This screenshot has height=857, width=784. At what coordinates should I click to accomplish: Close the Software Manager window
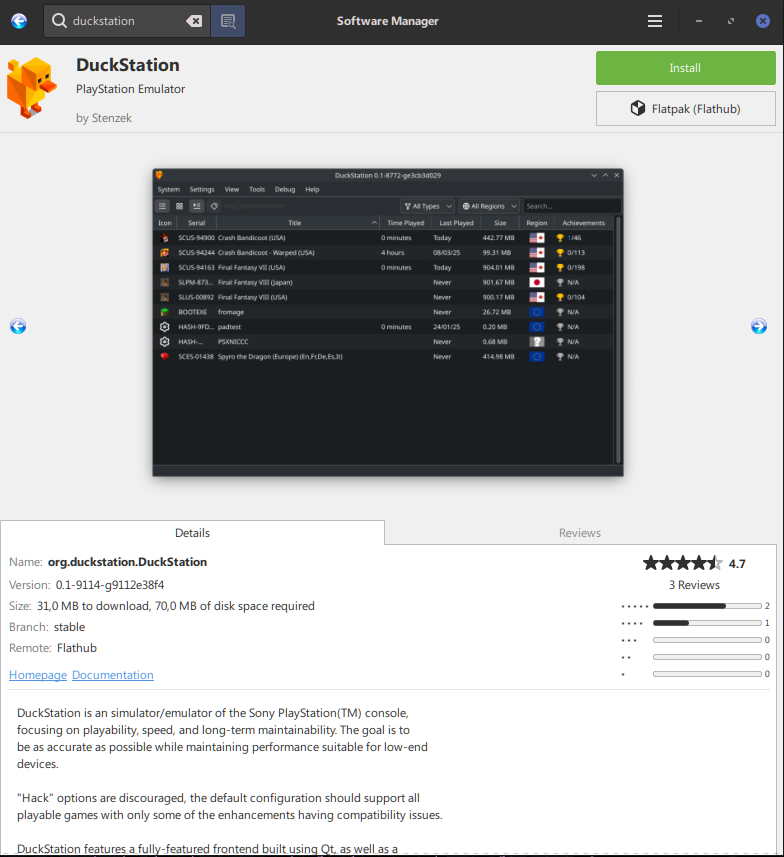point(763,21)
